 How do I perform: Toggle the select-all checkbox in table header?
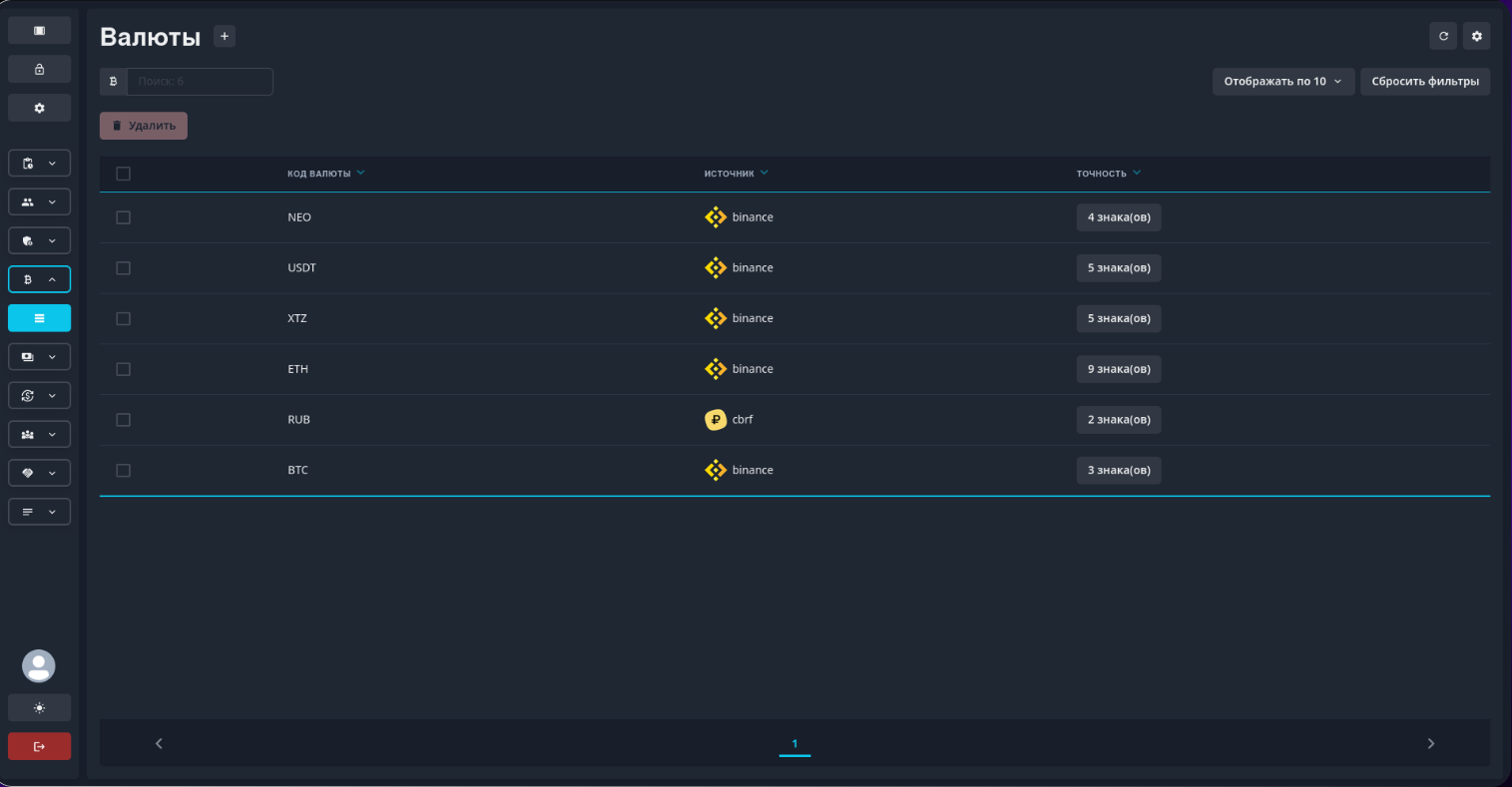[124, 174]
